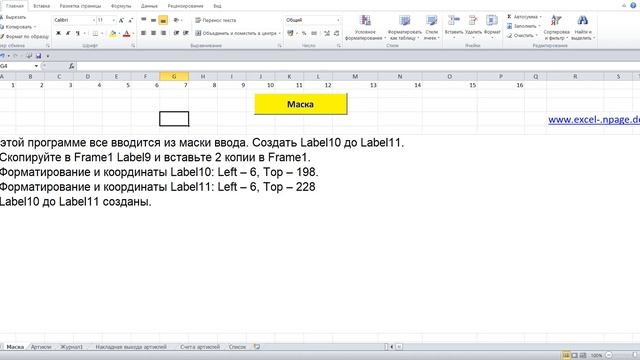Screen dimensions: 640x360
Task: Click the accounting number format icon
Action: [290, 33]
